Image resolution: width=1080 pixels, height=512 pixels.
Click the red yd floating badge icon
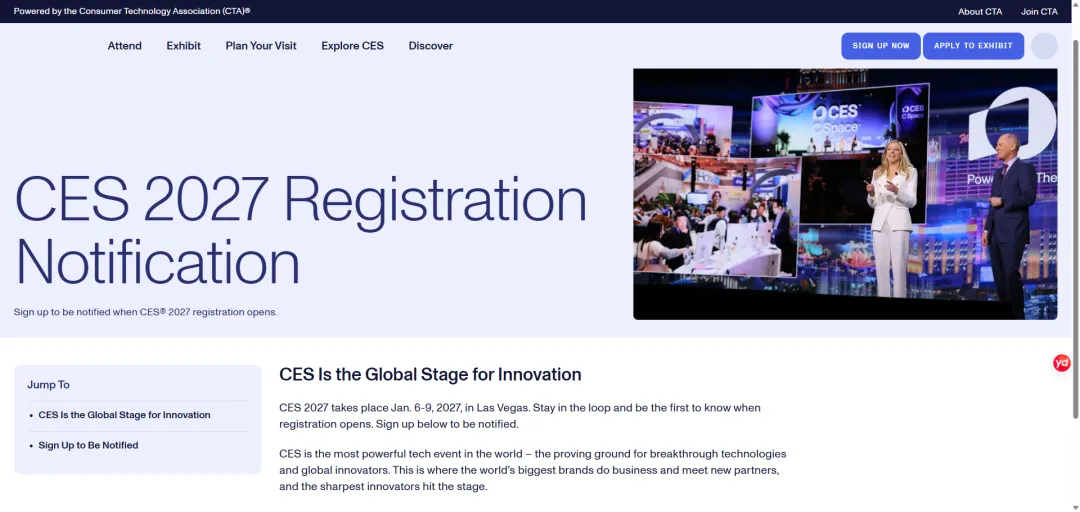[x=1061, y=363]
